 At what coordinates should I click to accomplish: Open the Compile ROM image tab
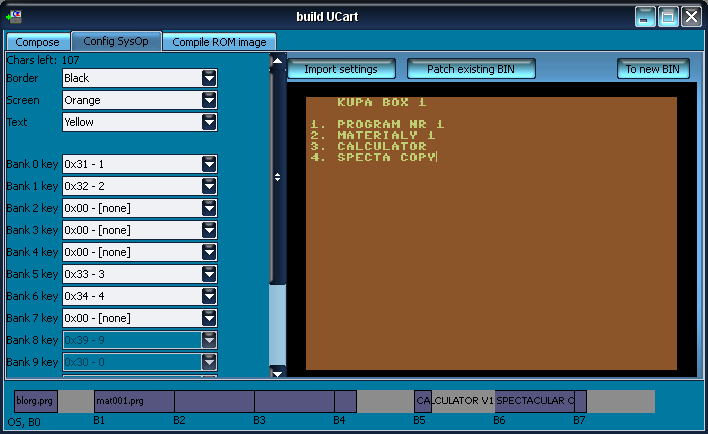pos(219,42)
